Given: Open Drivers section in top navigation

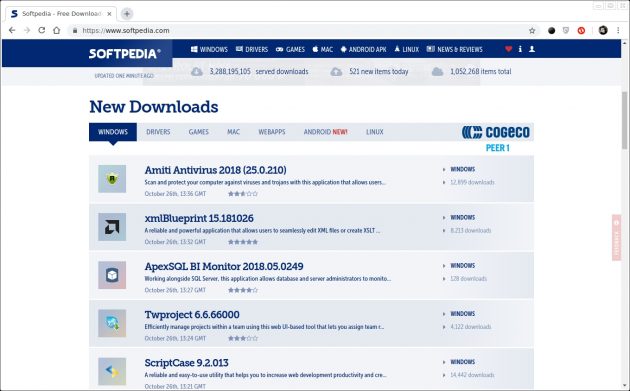Looking at the screenshot, I should point(252,49).
